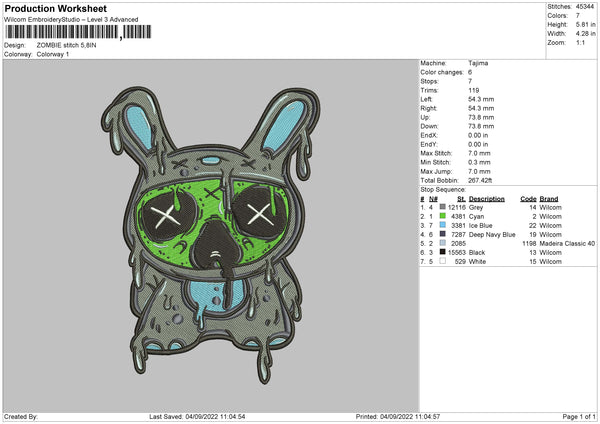Click the Max Stitch value '7.0 mm'
Image resolution: width=600 pixels, height=424 pixels.
click(x=479, y=153)
